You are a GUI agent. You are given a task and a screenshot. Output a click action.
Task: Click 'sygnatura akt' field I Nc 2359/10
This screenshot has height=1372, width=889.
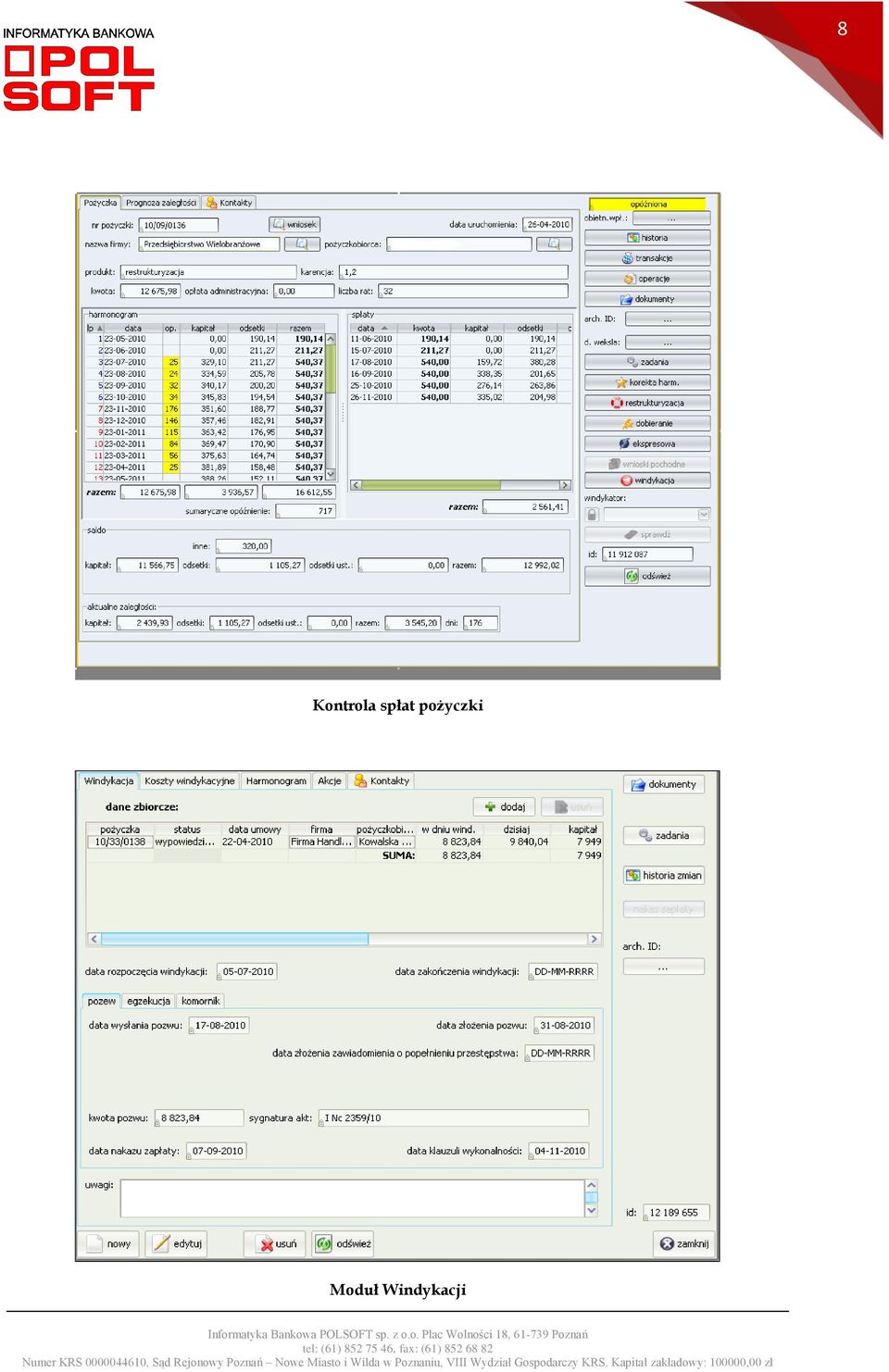tap(454, 1117)
